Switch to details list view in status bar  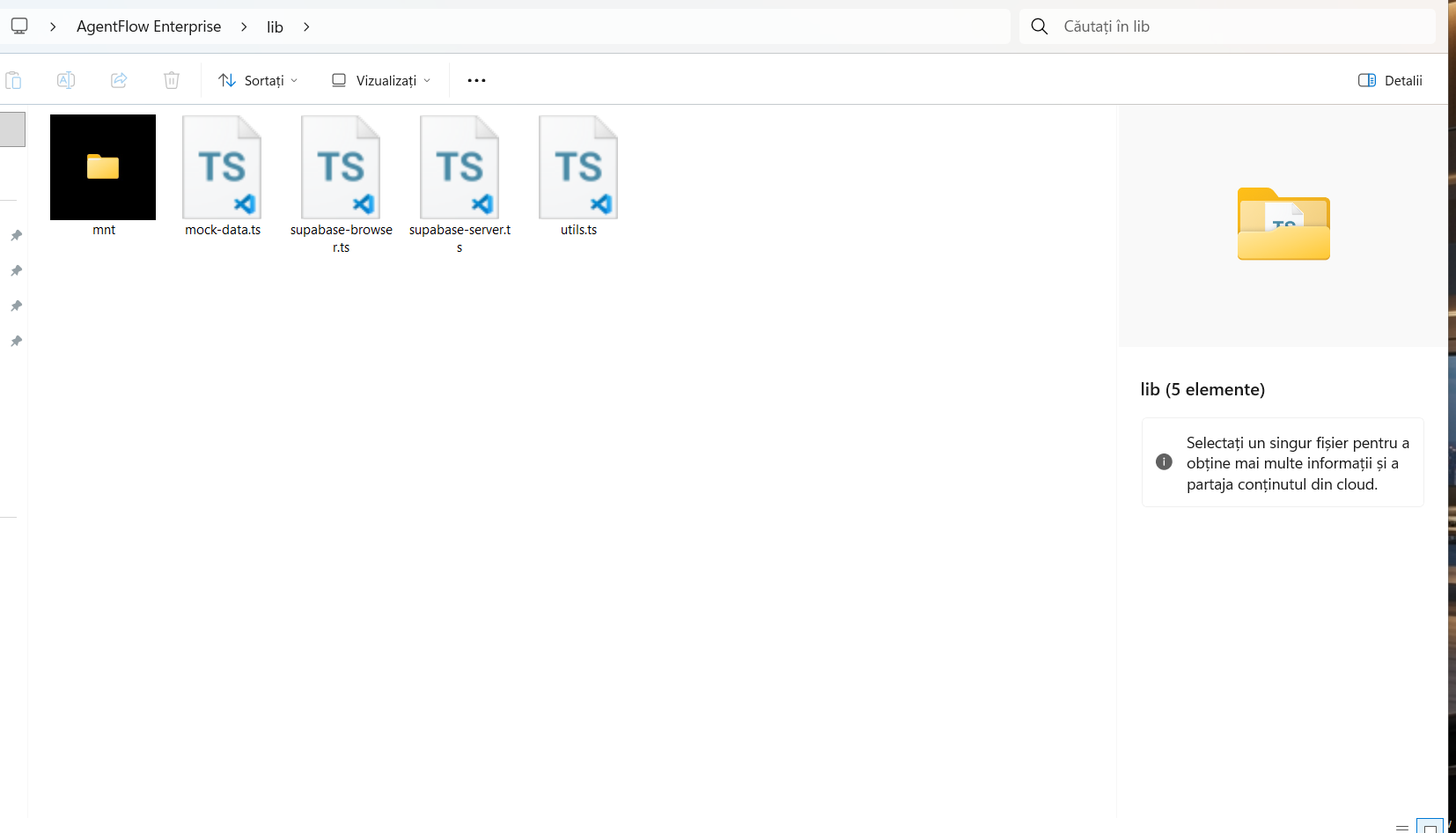pyautogui.click(x=1402, y=827)
